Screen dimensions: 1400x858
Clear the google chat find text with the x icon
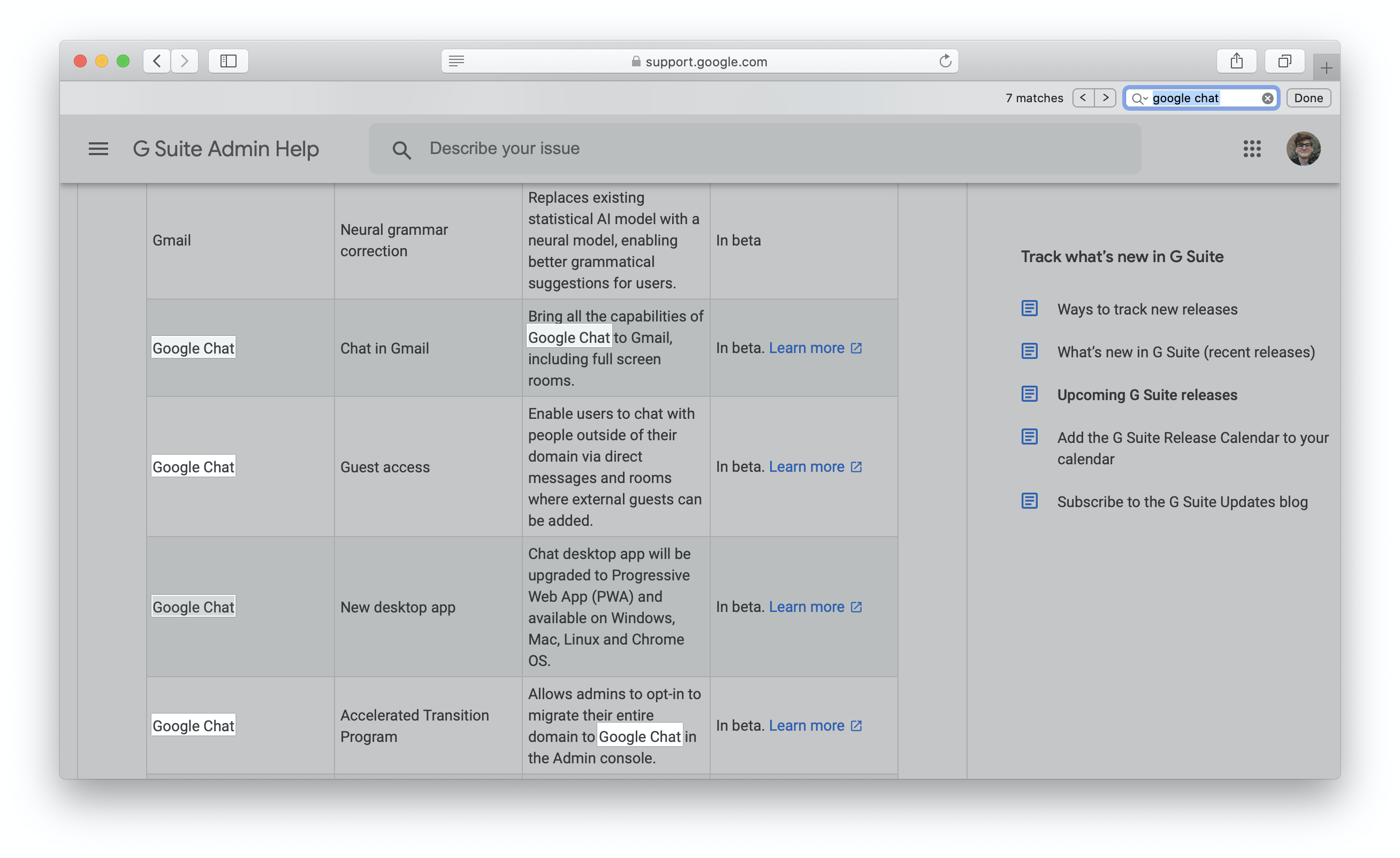pyautogui.click(x=1267, y=98)
